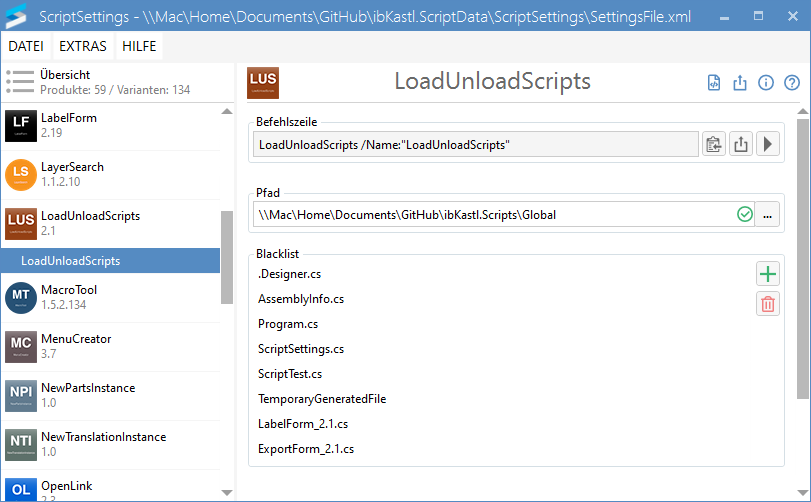Image resolution: width=811 pixels, height=502 pixels.
Task: Add a new Blacklist entry with plus
Action: (x=767, y=274)
